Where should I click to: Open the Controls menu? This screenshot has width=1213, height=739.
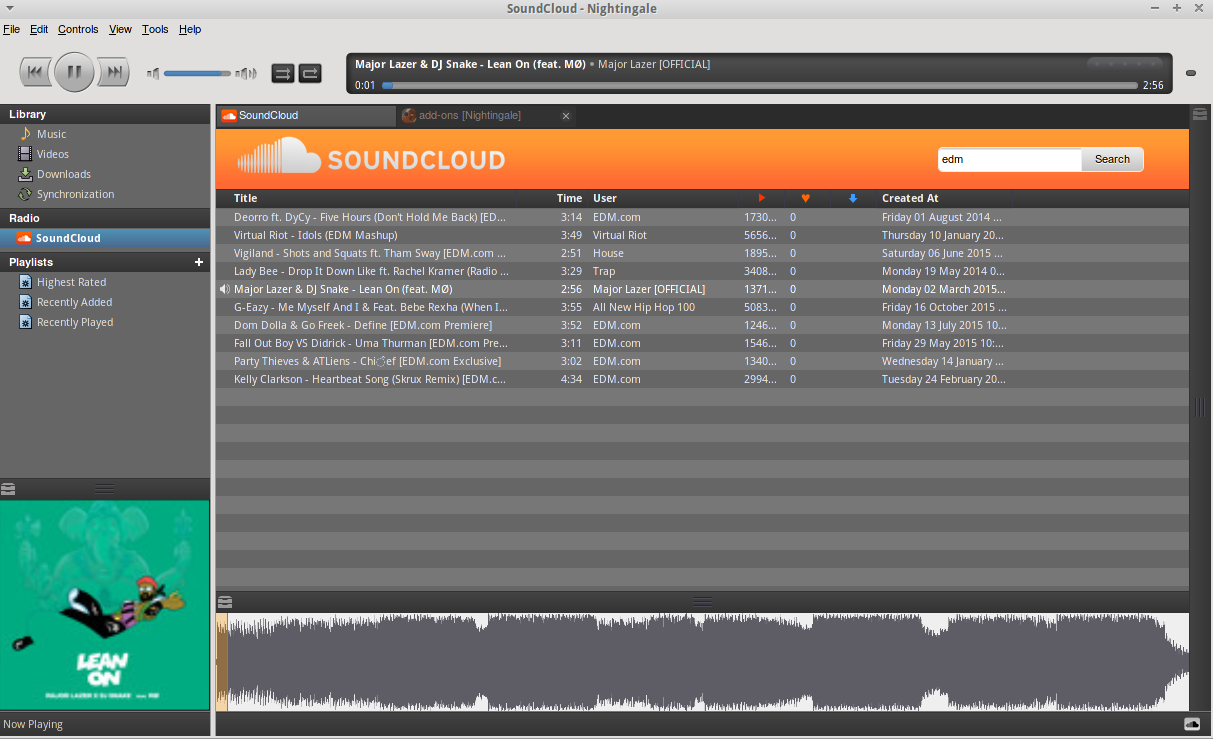click(78, 29)
